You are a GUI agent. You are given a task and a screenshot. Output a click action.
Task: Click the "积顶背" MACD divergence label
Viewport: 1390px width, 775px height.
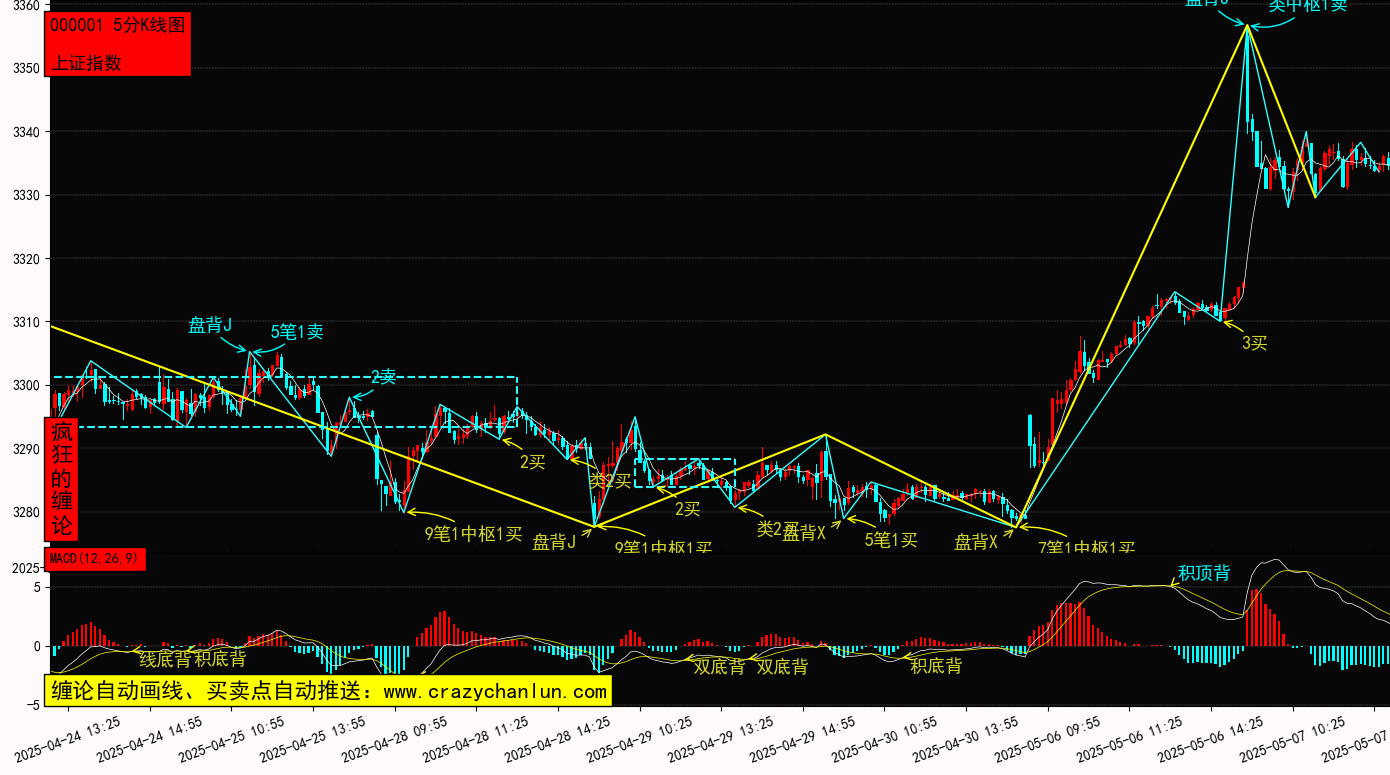1204,573
